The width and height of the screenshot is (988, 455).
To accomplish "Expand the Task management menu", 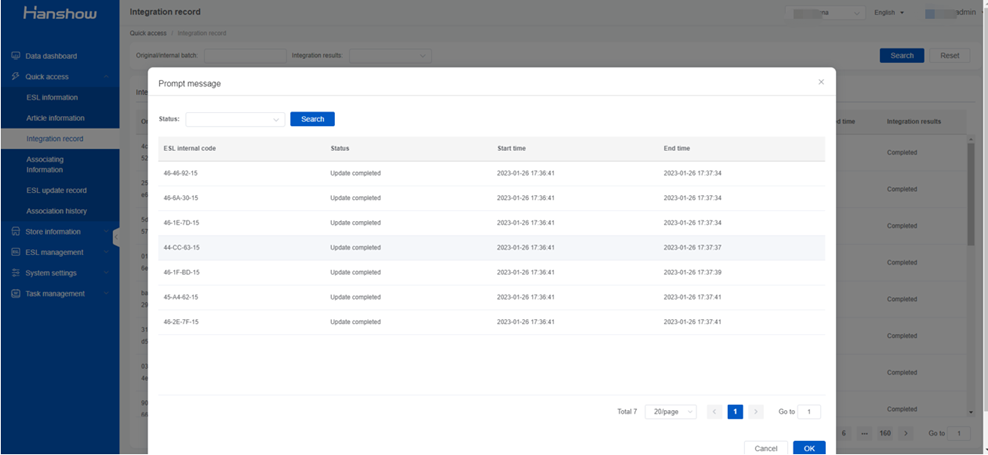I will pos(106,294).
